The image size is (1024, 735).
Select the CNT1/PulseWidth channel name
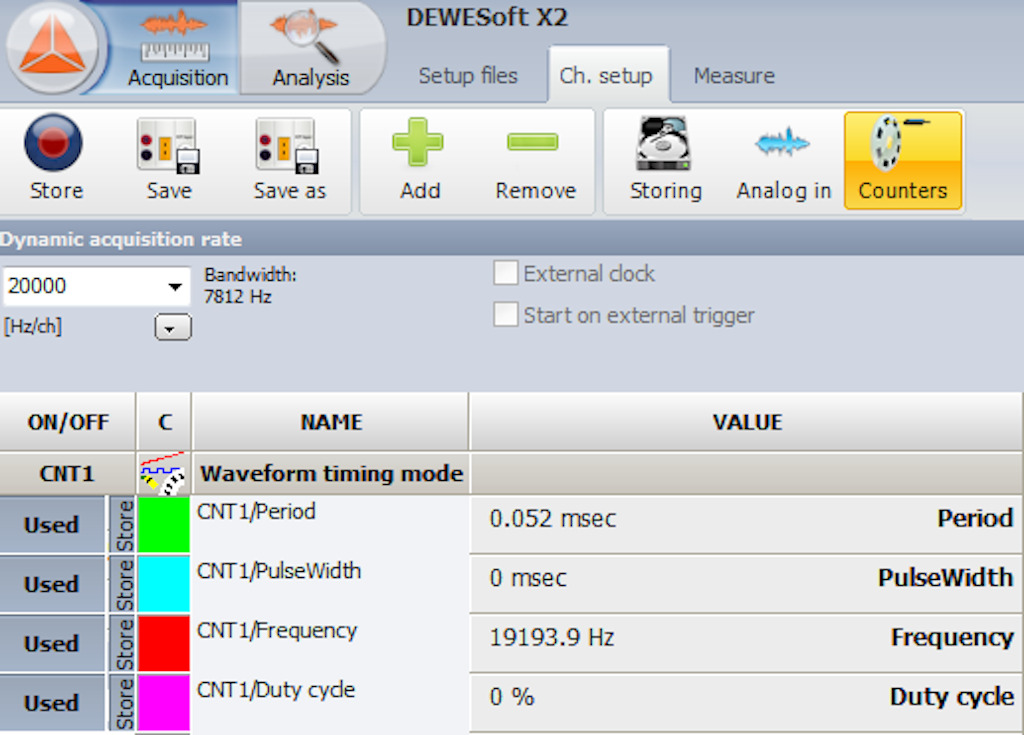pos(278,570)
